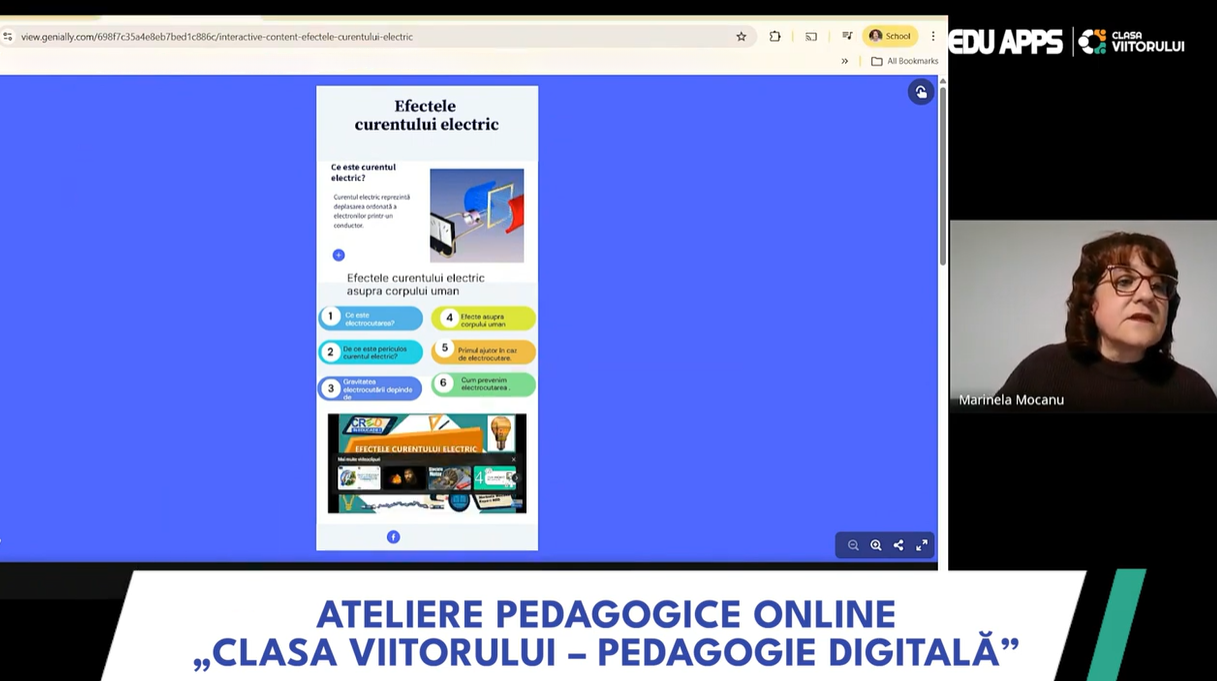Image resolution: width=1217 pixels, height=681 pixels.
Task: Click the EDU APPS logo
Action: [x=1005, y=42]
